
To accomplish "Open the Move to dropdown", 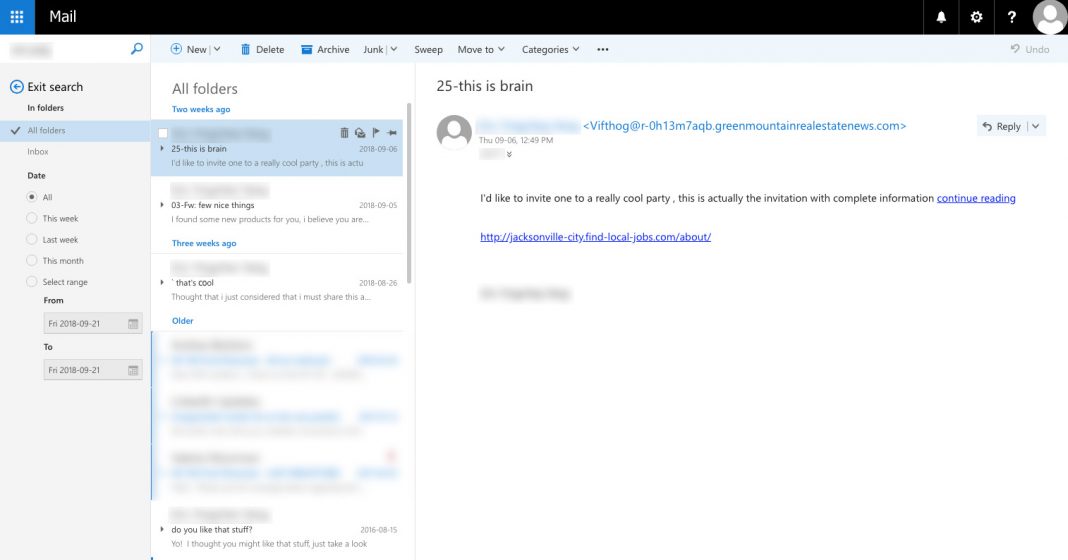I will point(481,49).
